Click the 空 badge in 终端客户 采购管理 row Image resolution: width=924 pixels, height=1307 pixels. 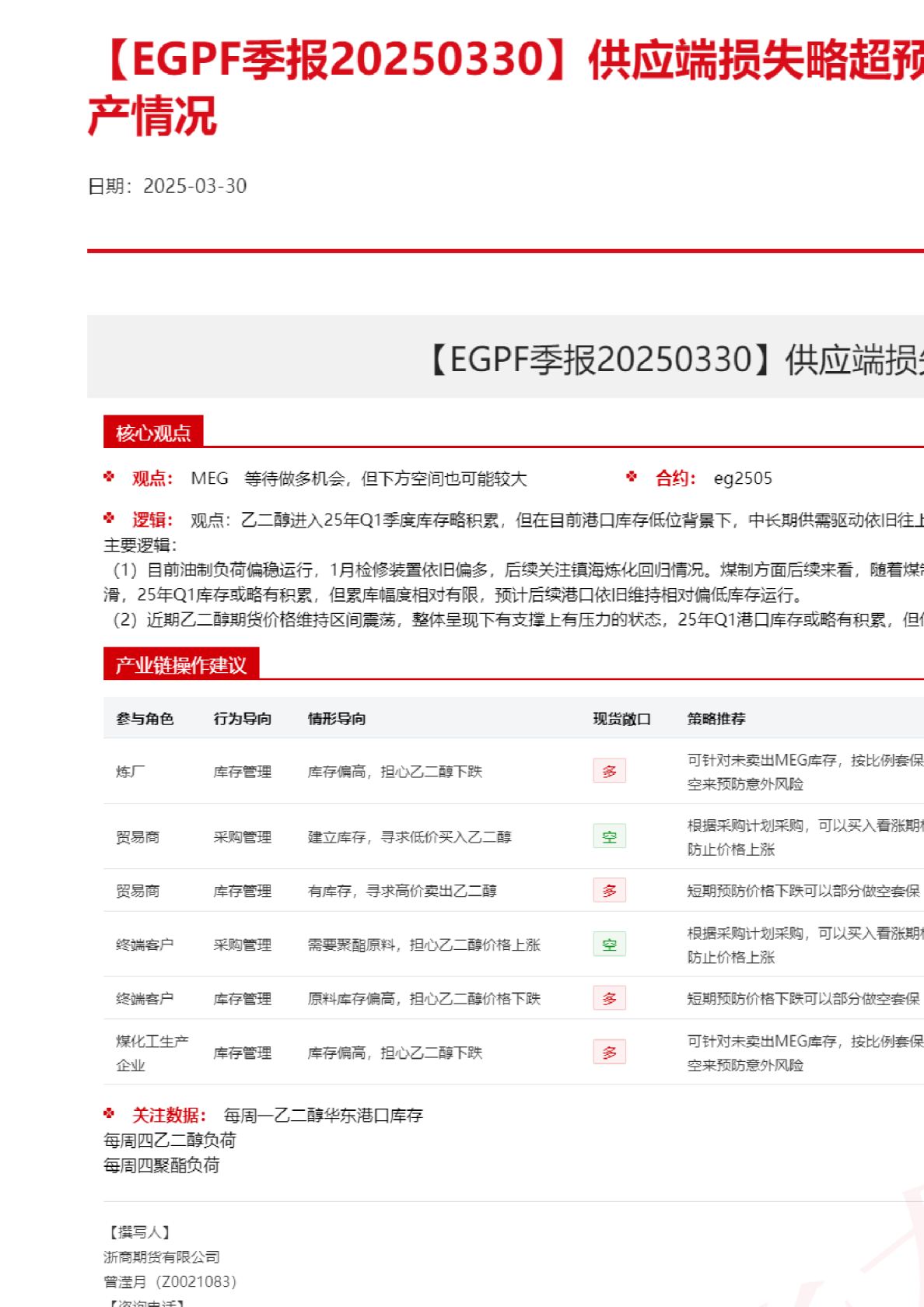click(609, 944)
